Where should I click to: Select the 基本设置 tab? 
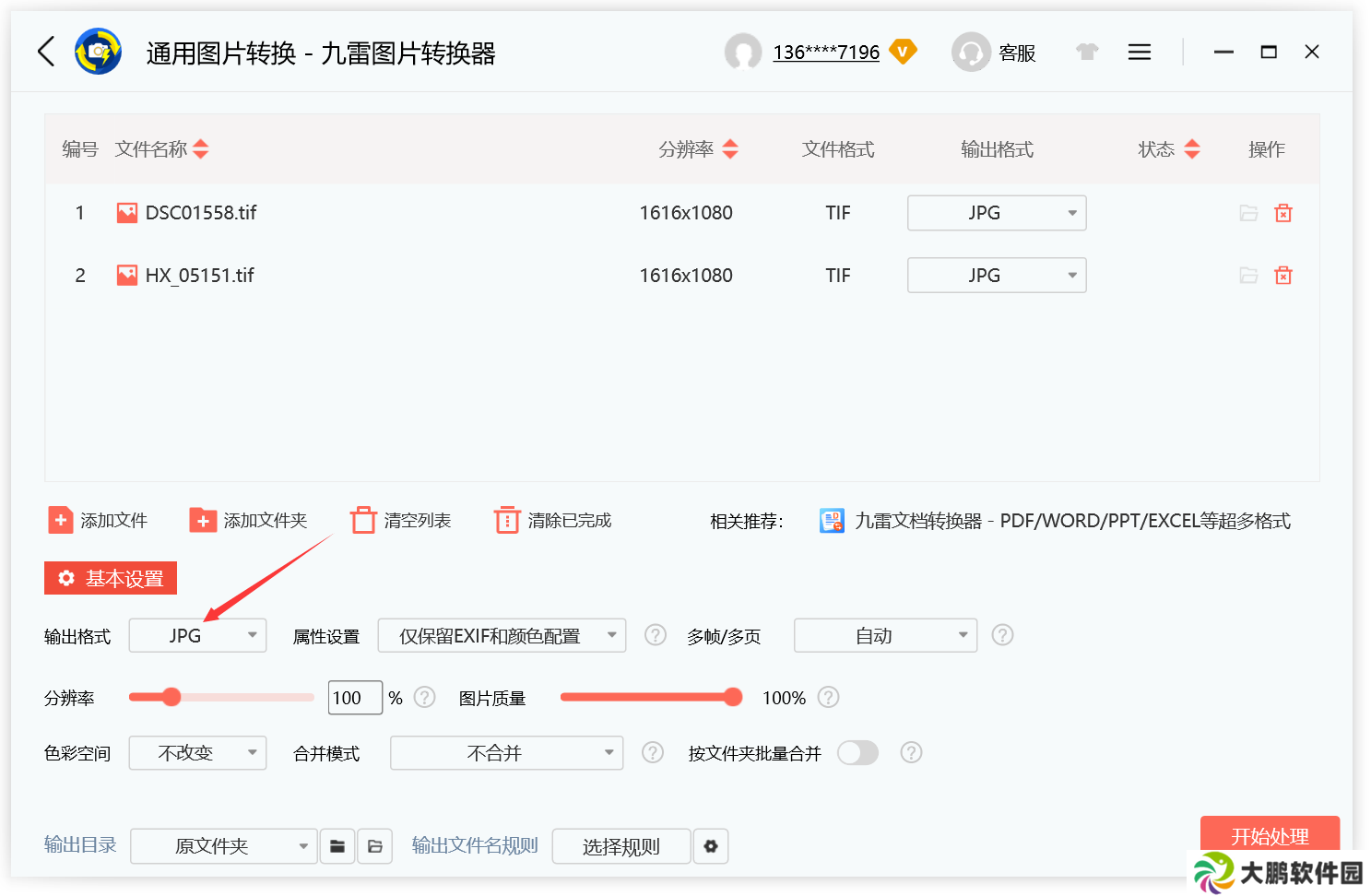coord(111,578)
